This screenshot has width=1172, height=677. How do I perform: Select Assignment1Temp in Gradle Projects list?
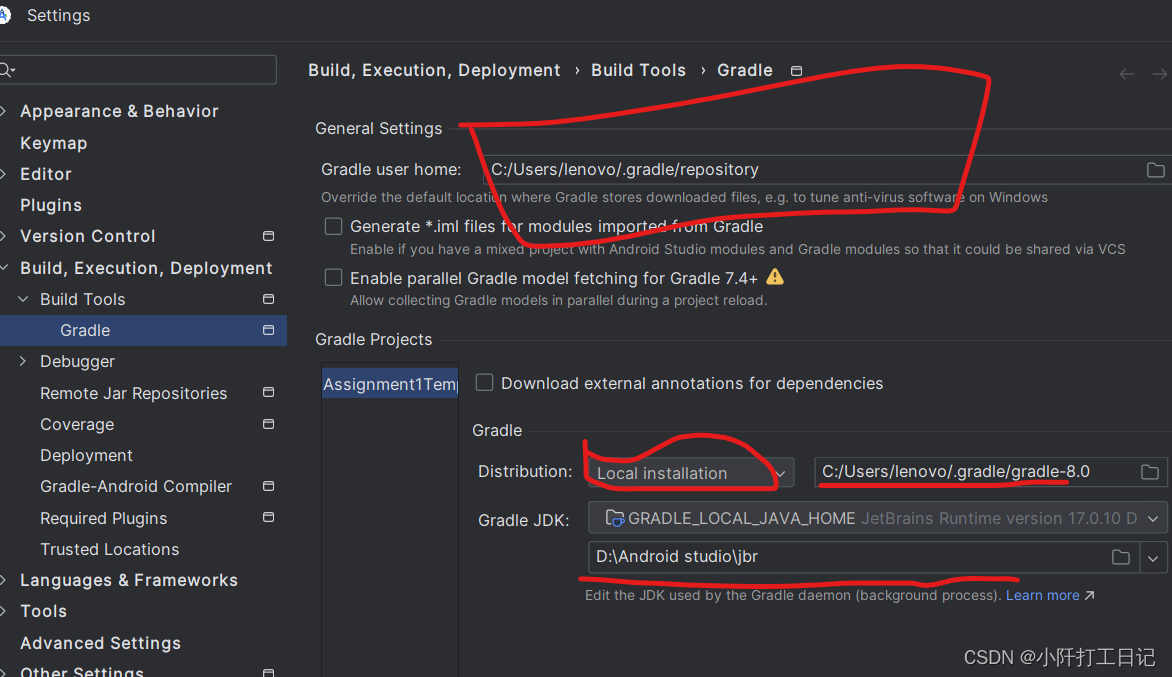(389, 383)
